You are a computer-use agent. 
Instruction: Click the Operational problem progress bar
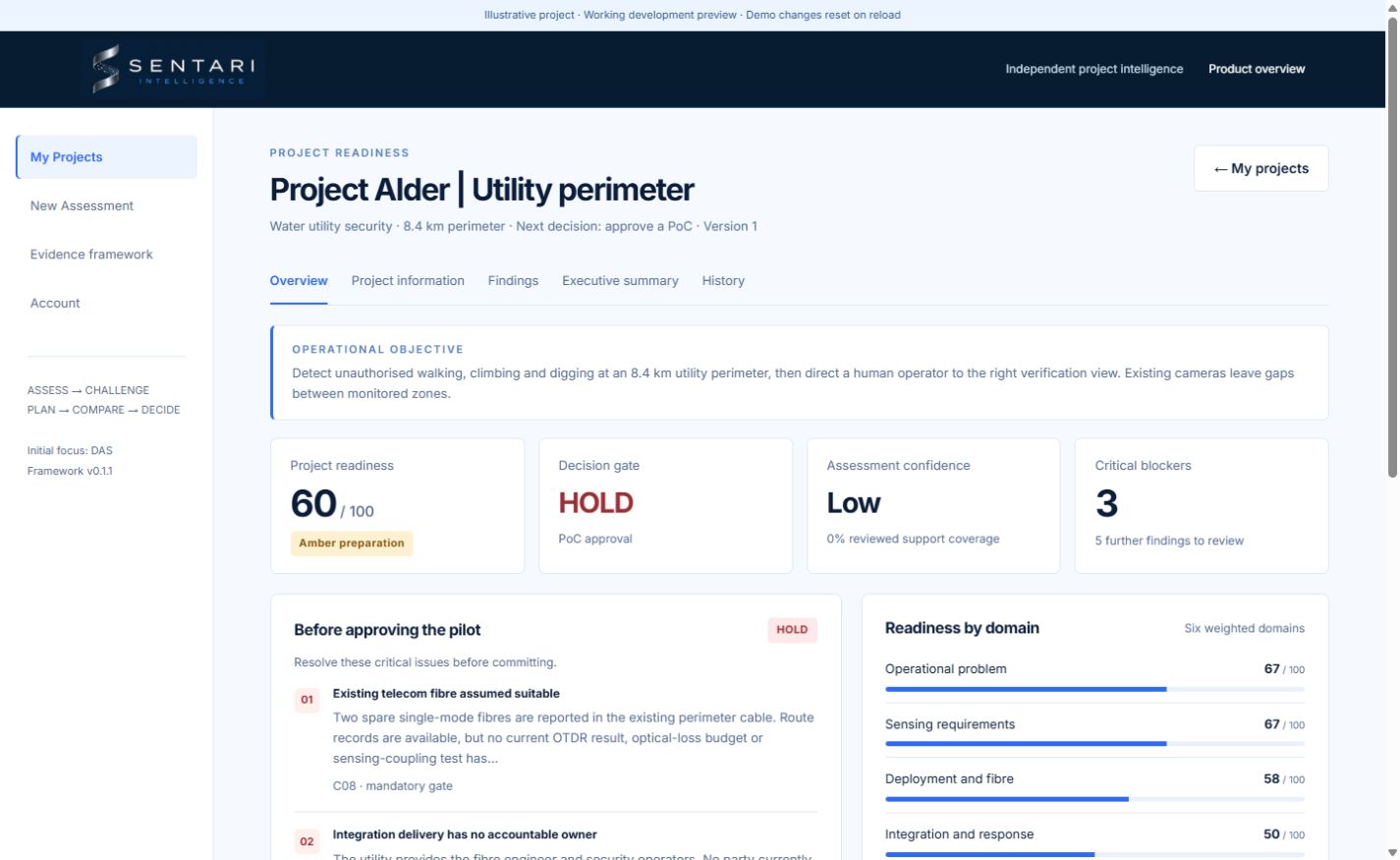click(x=1094, y=689)
